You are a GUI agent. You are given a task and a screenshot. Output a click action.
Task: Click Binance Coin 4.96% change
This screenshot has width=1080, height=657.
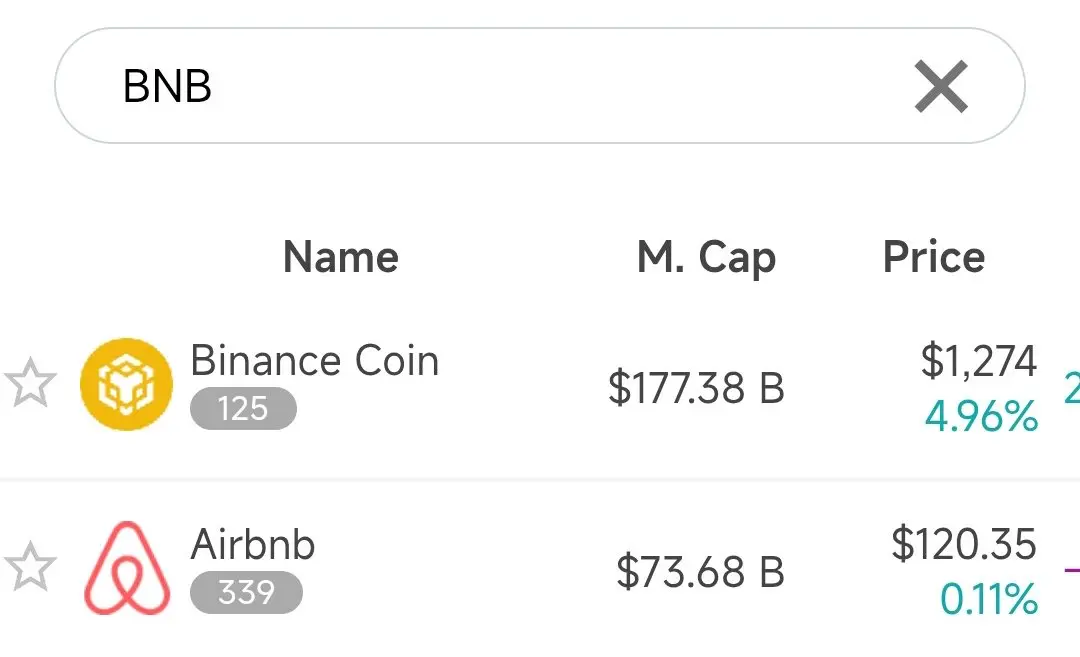coord(981,416)
